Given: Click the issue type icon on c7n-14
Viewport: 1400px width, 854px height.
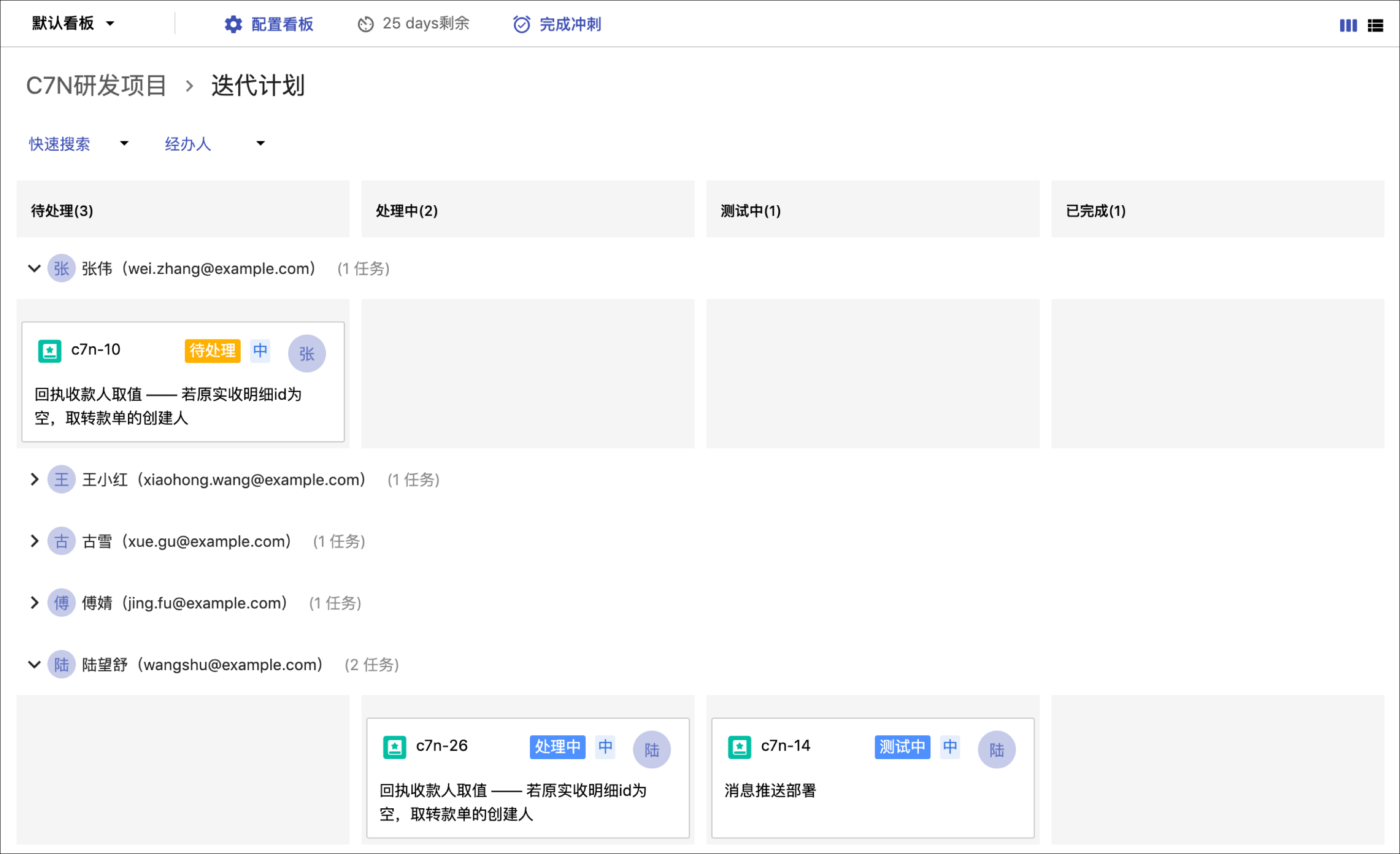Looking at the screenshot, I should pos(739,747).
